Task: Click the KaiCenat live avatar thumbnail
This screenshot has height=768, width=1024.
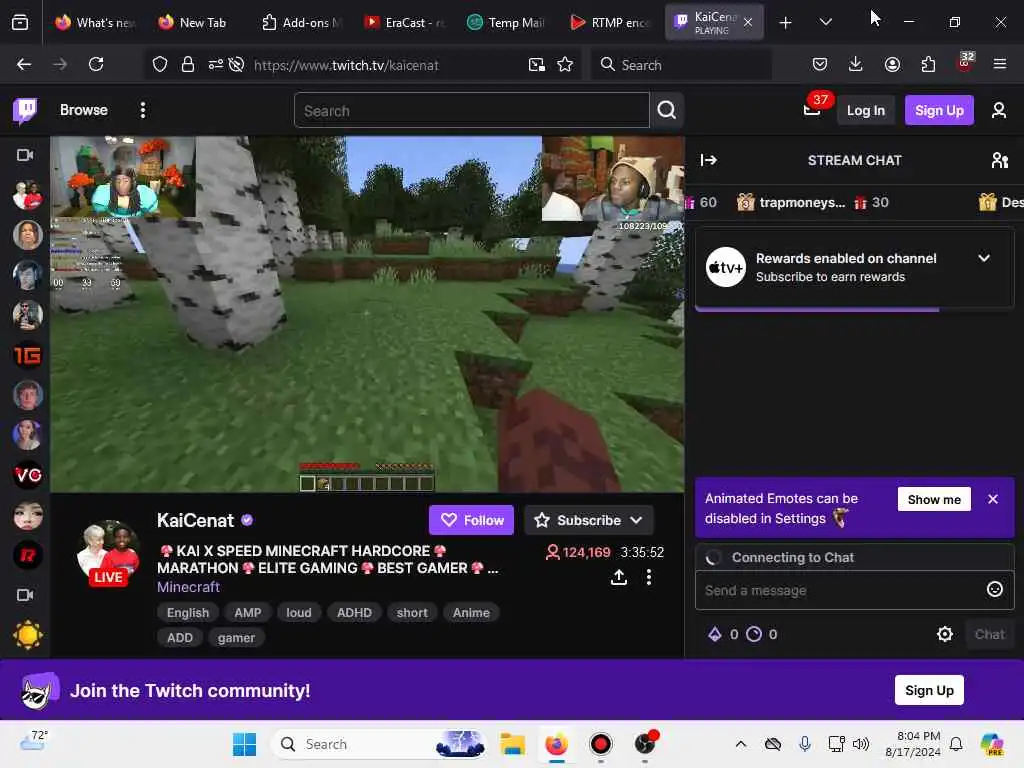Action: click(108, 553)
